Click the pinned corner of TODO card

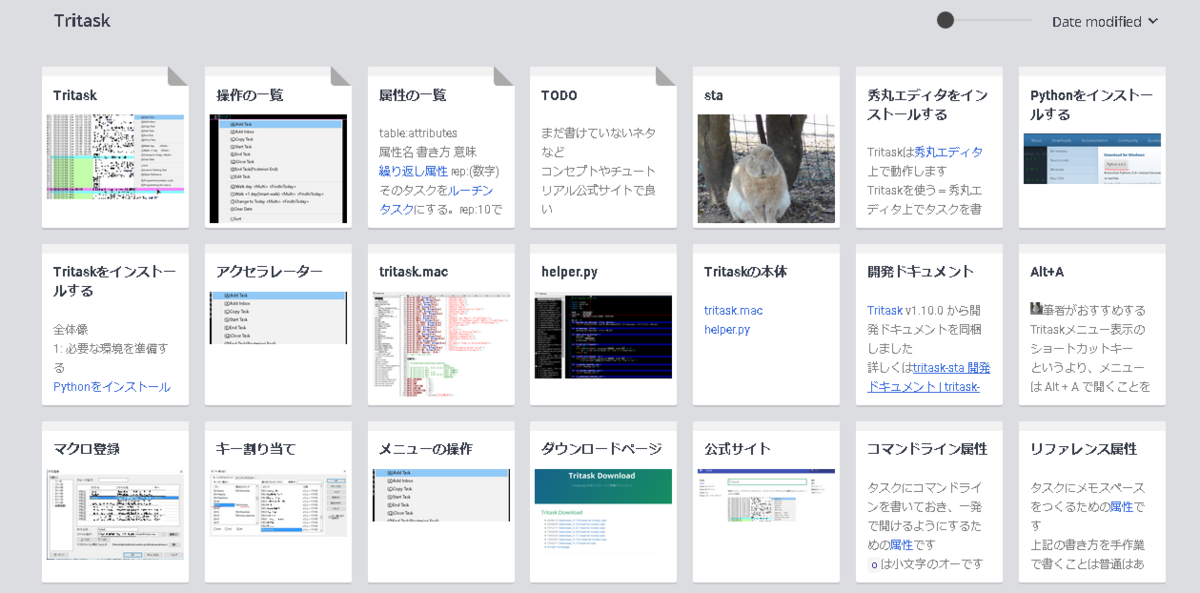666,76
